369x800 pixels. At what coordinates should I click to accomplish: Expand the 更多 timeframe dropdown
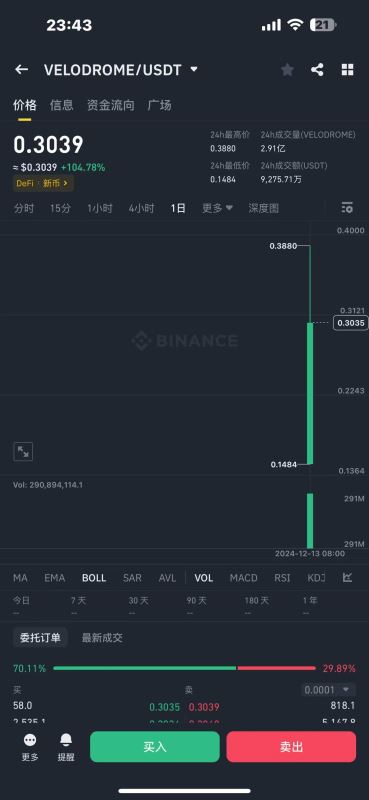point(217,208)
